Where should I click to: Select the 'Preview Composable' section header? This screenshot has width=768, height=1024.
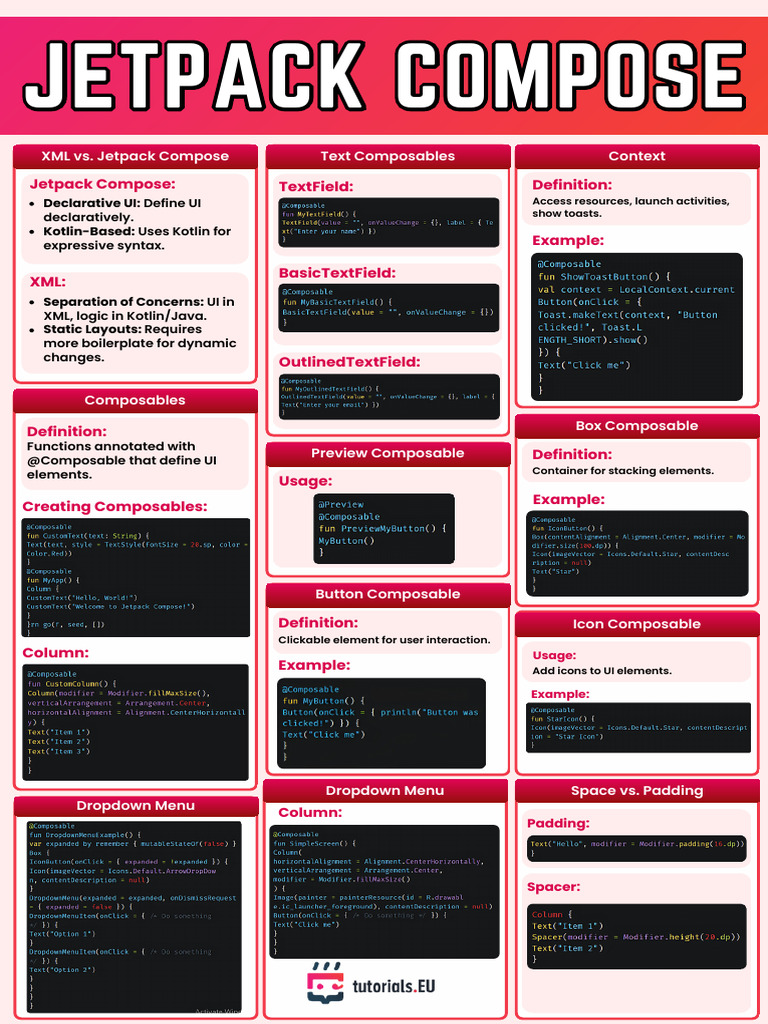point(388,453)
